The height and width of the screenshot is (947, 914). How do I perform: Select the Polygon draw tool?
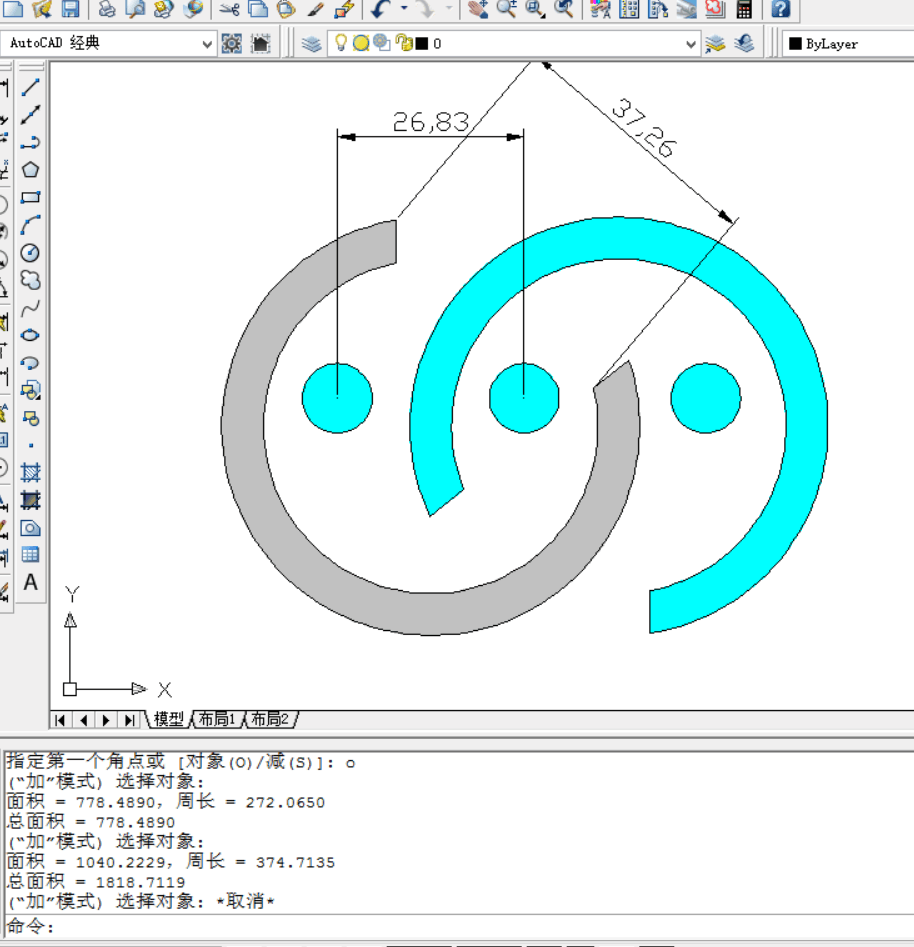31,170
